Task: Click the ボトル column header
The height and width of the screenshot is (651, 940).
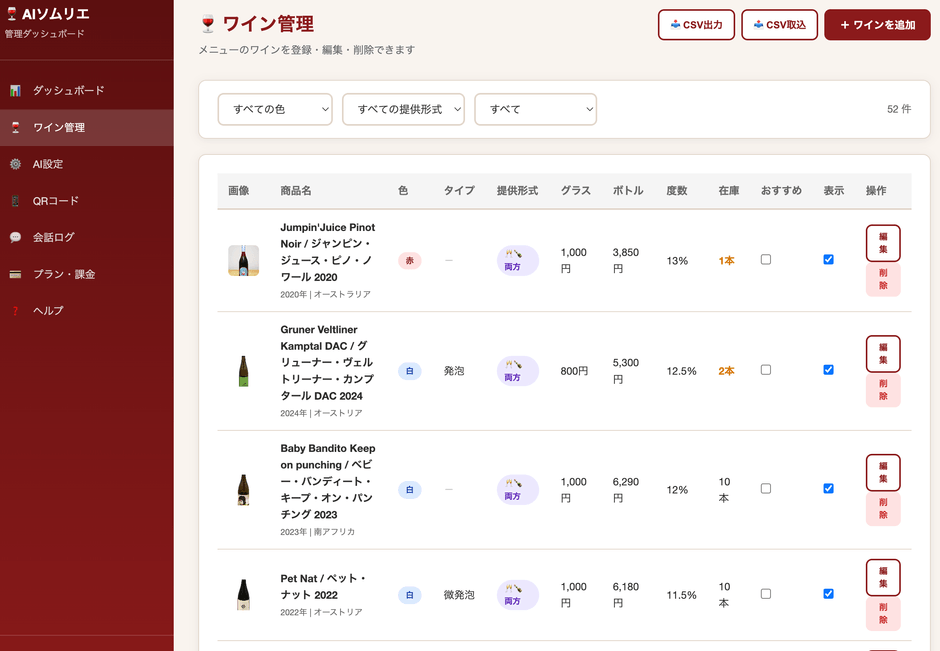Action: point(628,191)
